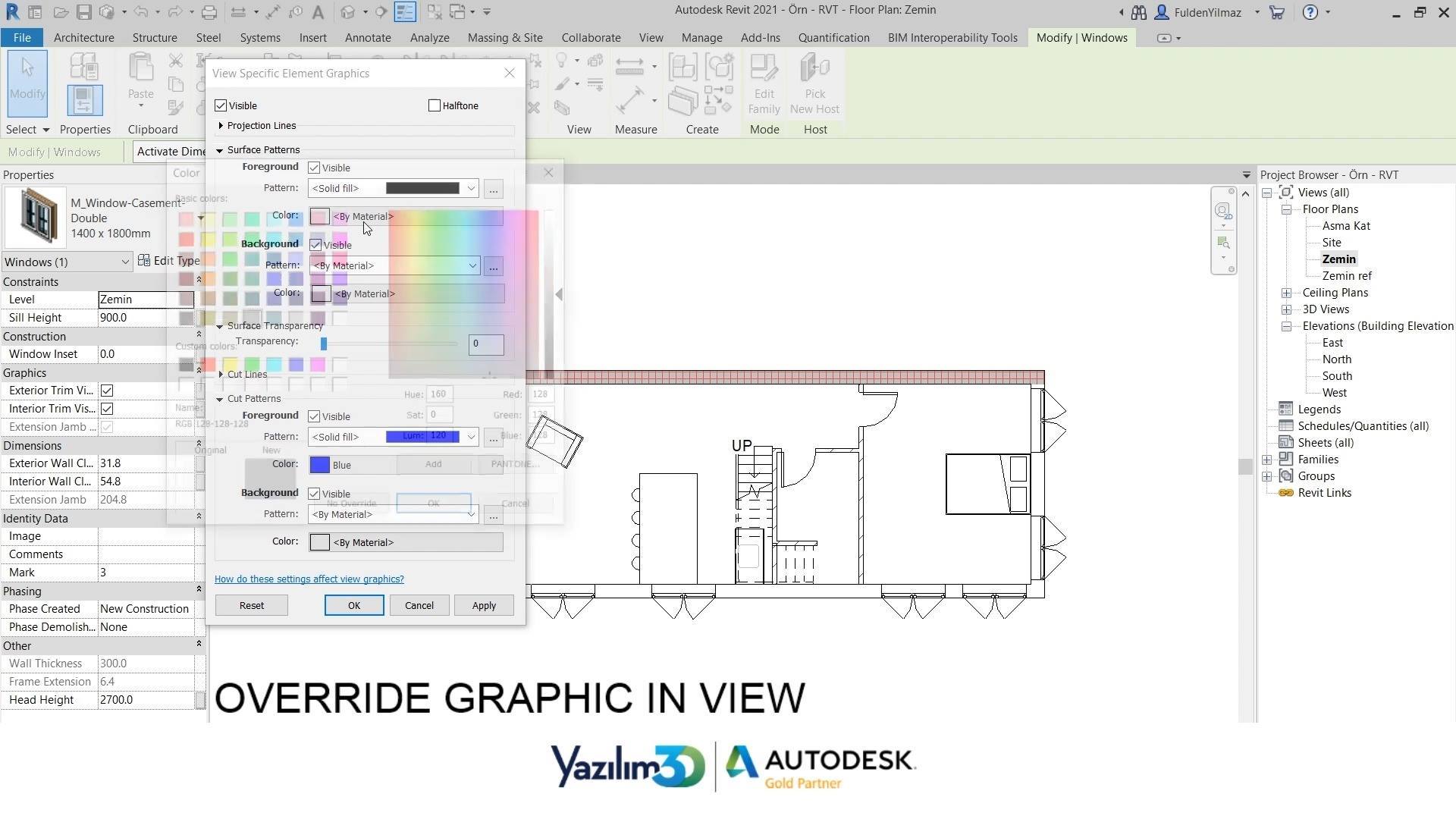Open the Default 3D View house icon

(347, 12)
